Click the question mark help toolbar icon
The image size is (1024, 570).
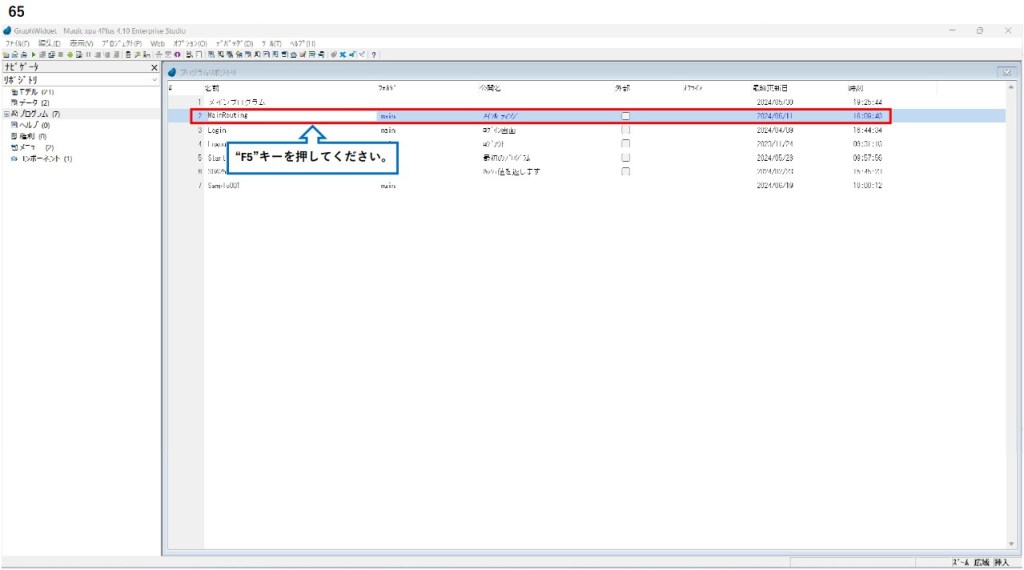(373, 54)
